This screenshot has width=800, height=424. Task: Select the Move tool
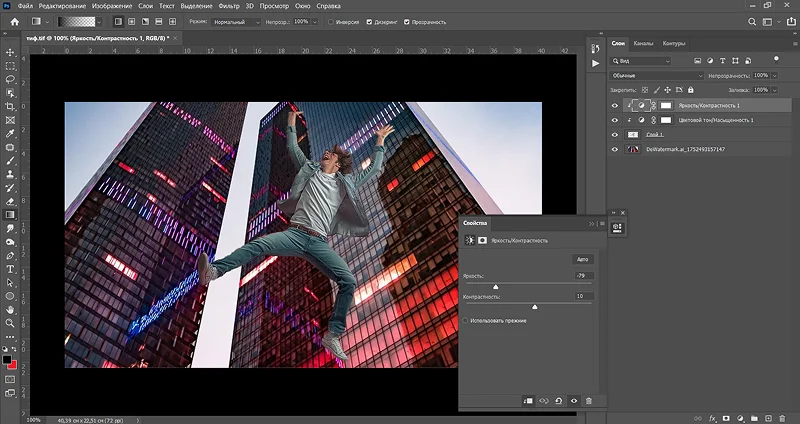[x=10, y=53]
